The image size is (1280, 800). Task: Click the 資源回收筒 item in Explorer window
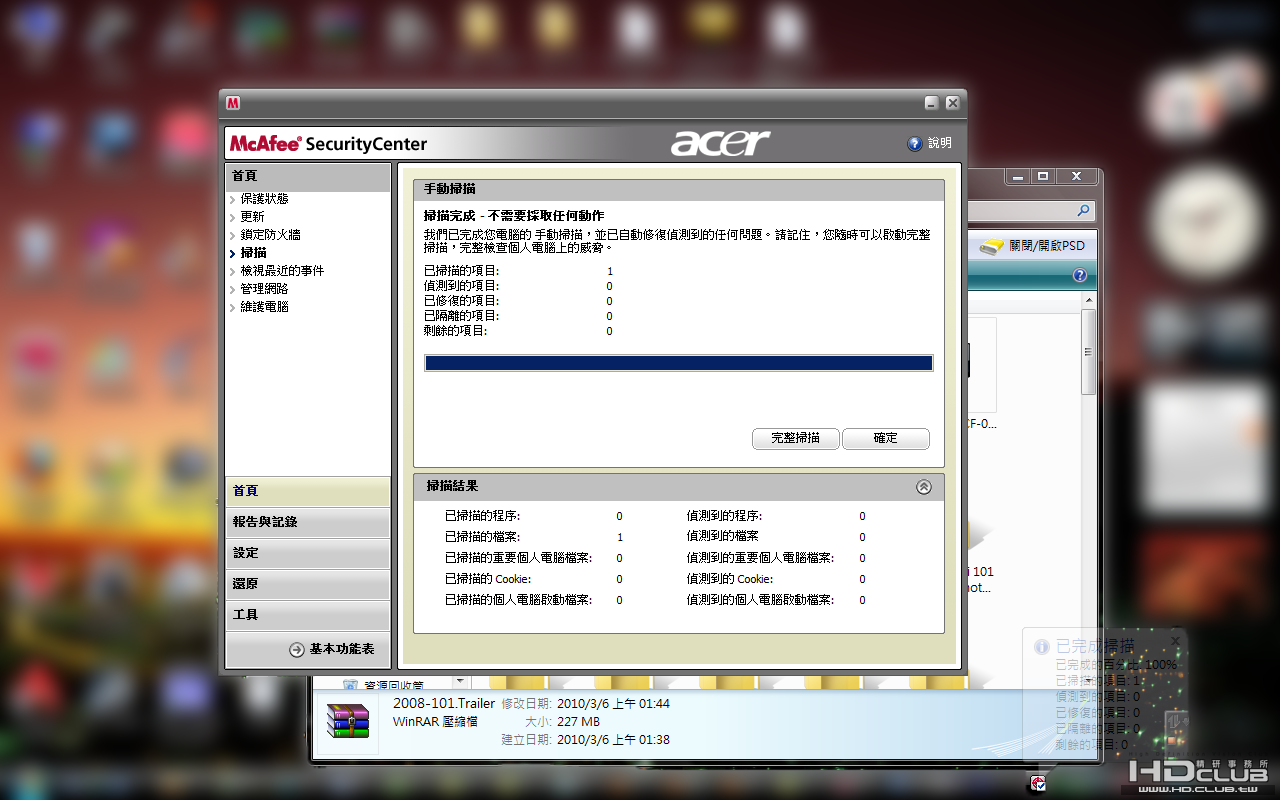(384, 686)
